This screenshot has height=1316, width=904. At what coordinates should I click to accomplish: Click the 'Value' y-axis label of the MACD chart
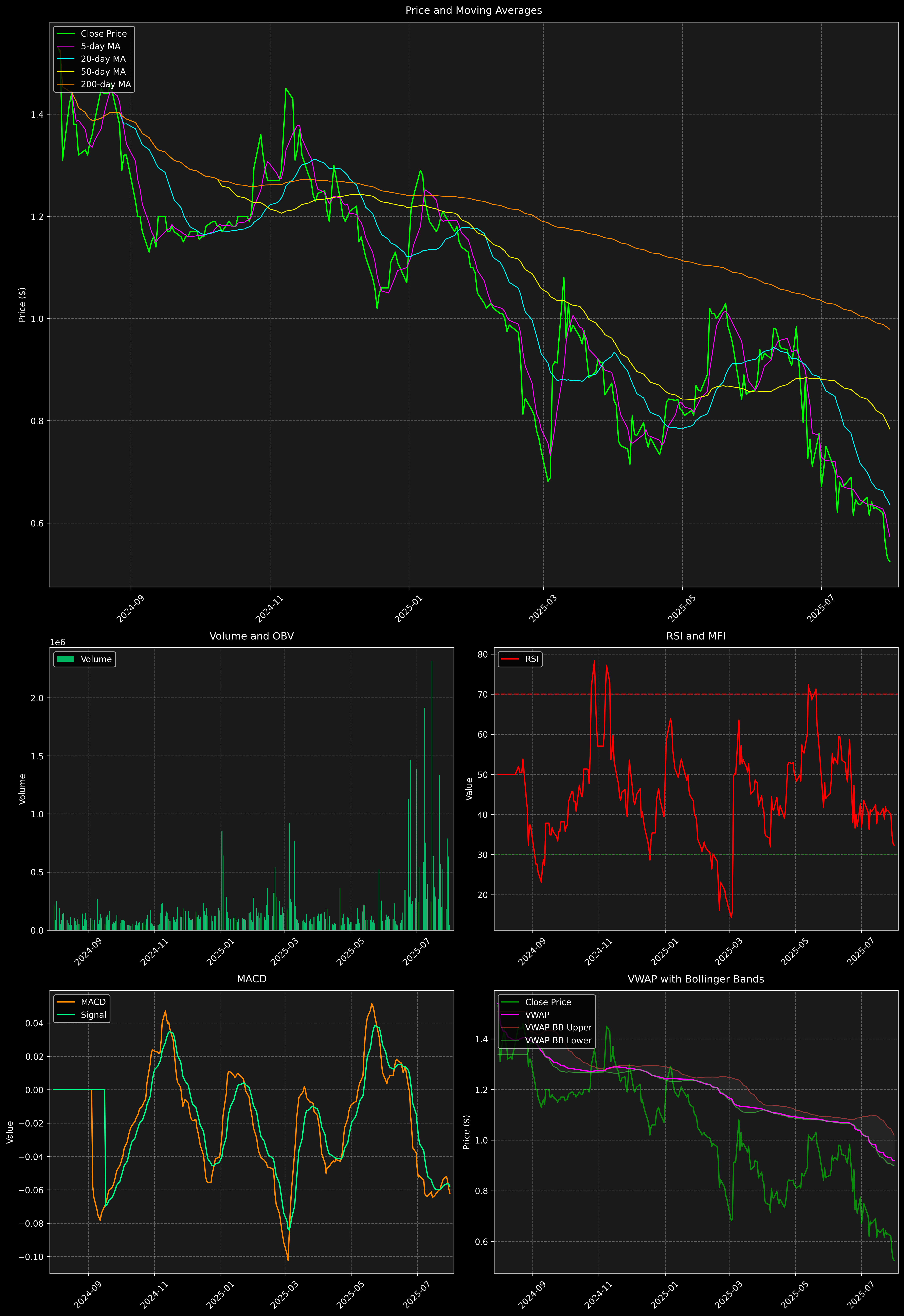point(10,1132)
